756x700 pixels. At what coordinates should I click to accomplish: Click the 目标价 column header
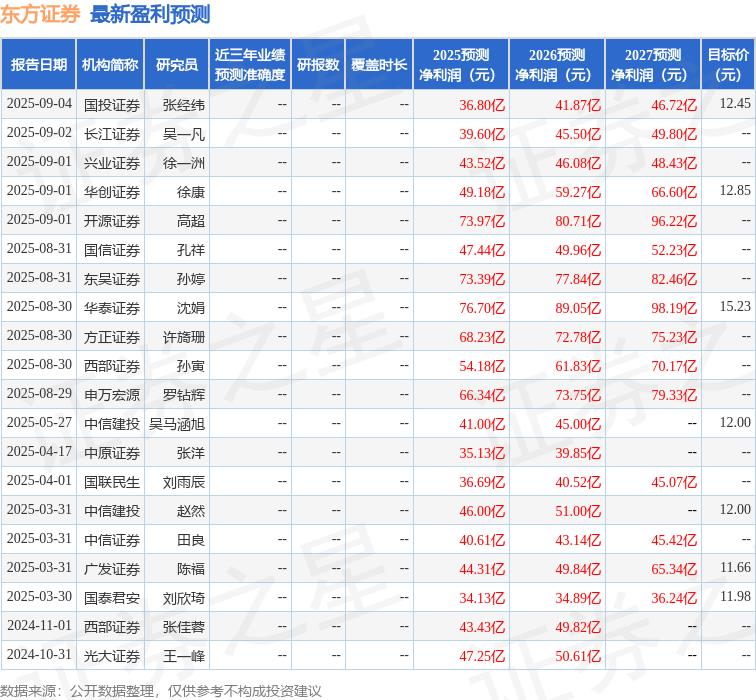(728, 65)
